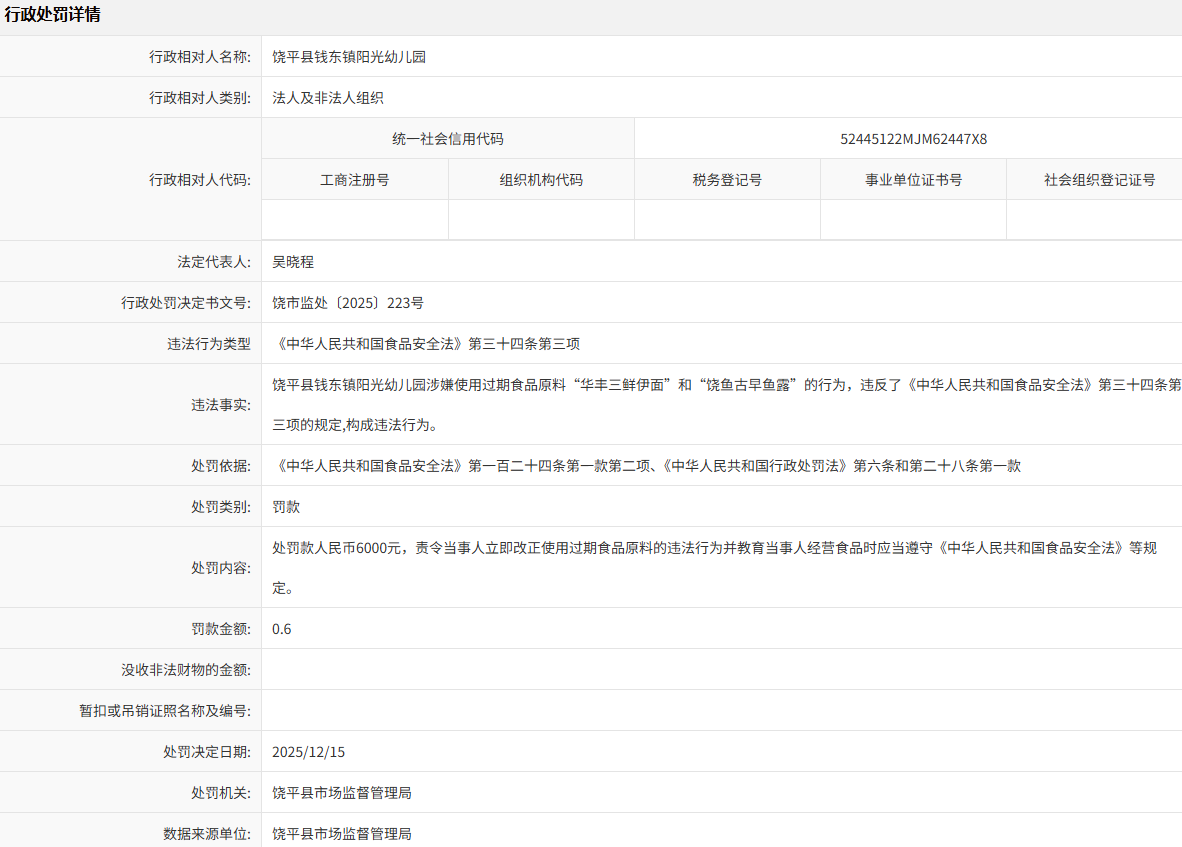Click the 组织机构代码 column header
This screenshot has height=847, width=1182.
(x=541, y=180)
